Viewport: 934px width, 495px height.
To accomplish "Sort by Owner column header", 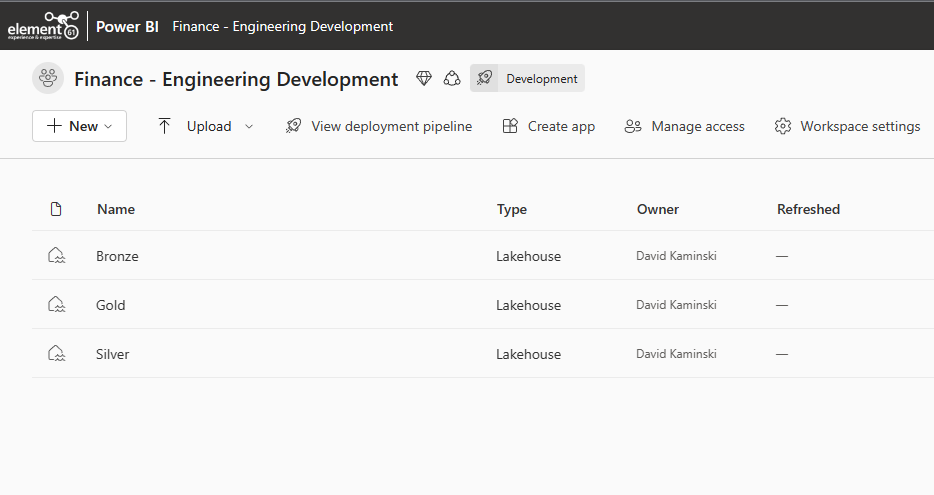I will click(658, 209).
